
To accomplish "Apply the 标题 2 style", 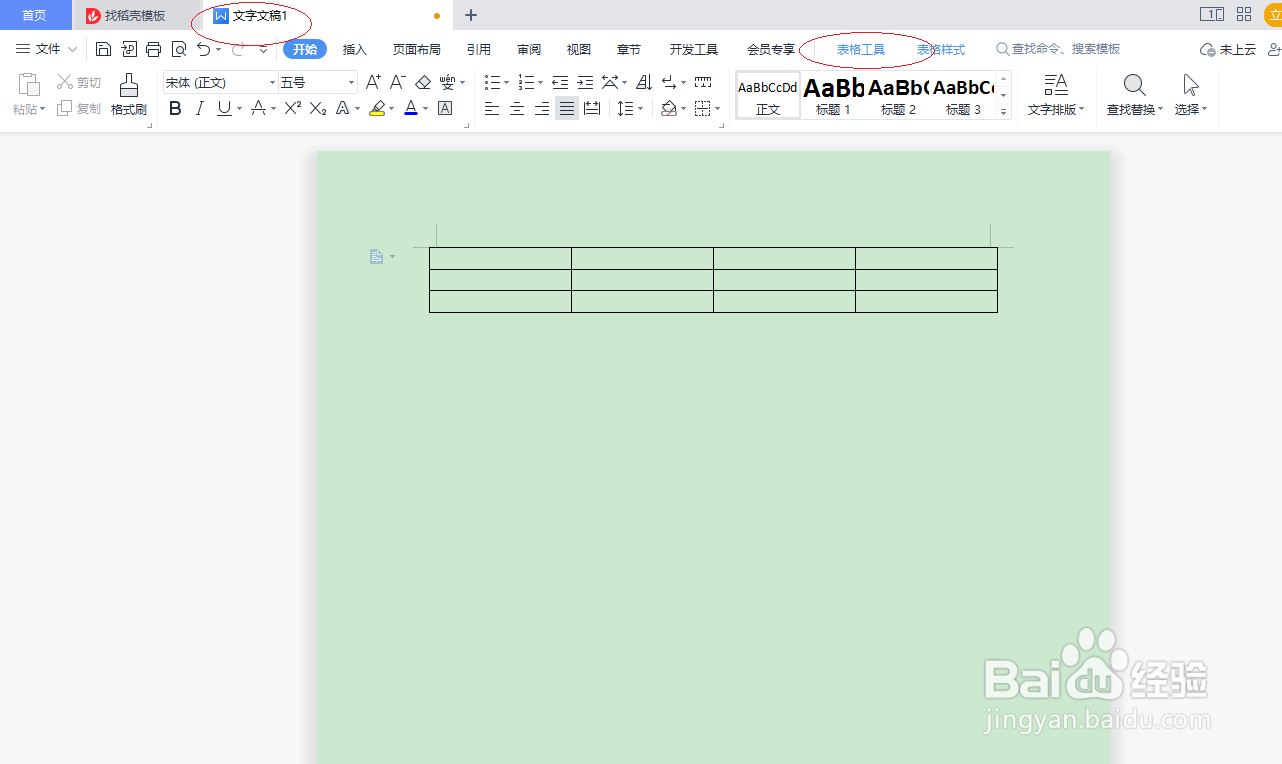I will click(x=898, y=95).
